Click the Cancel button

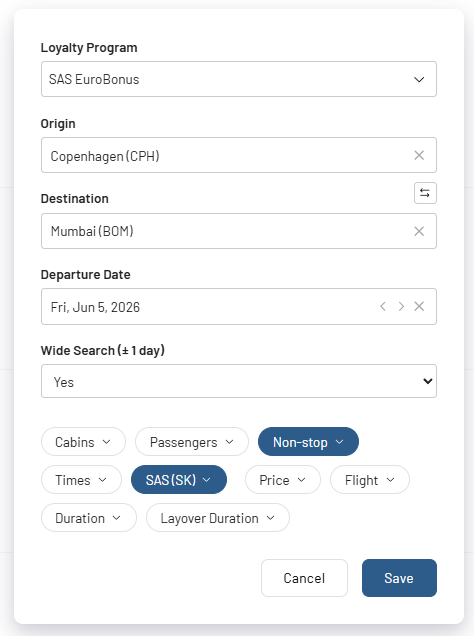tap(304, 578)
